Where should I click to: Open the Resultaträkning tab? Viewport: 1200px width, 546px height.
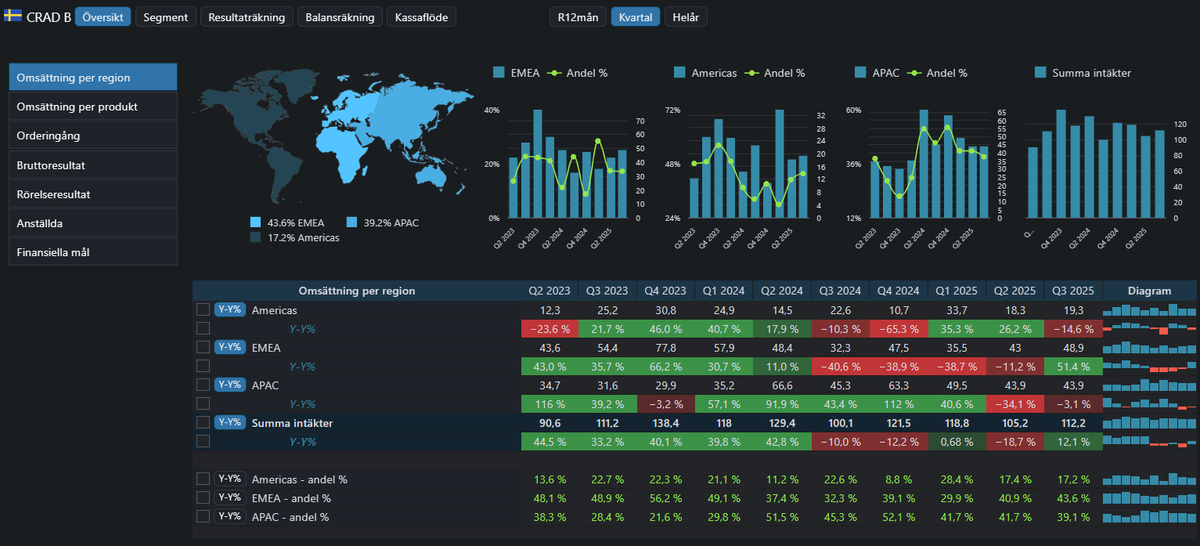246,17
